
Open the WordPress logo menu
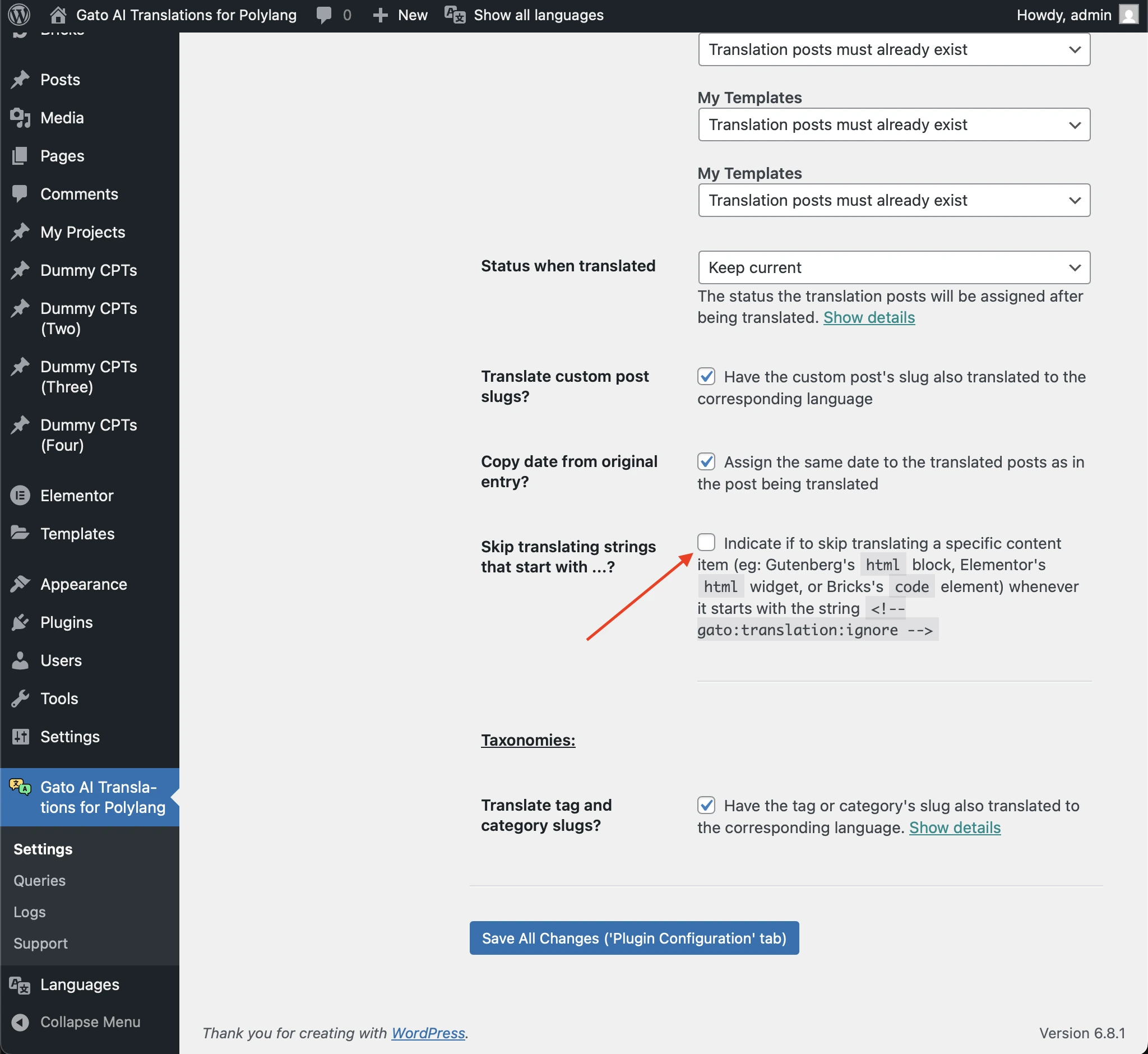(x=19, y=15)
